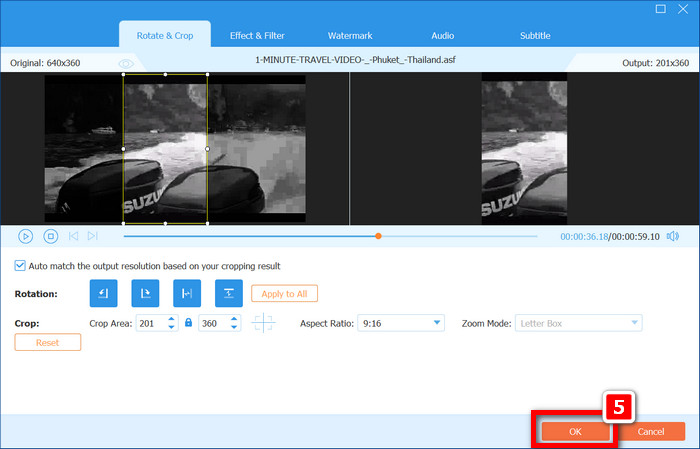Switch to Rotate & Crop tab
This screenshot has height=449, width=700.
(165, 35)
